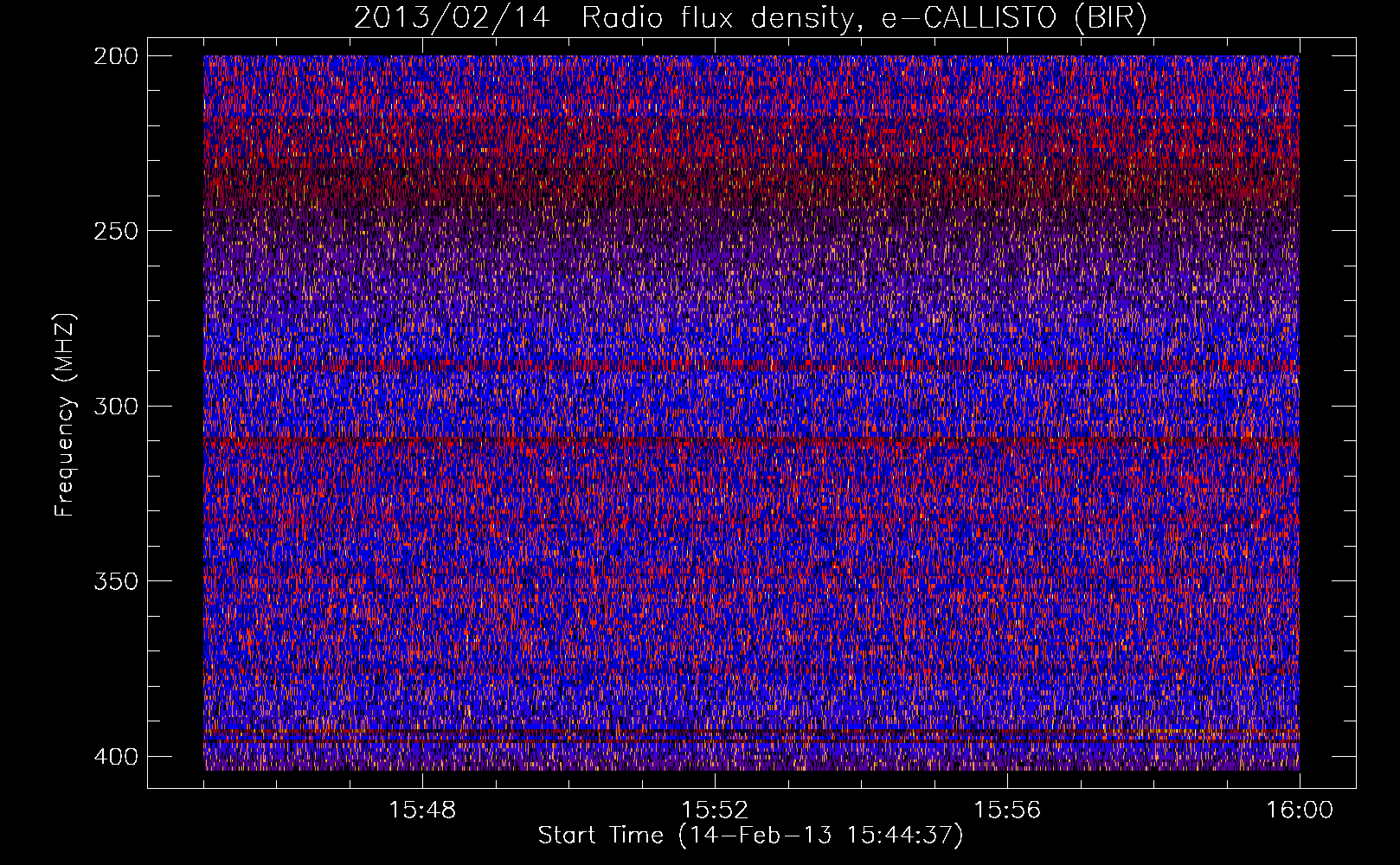Screen dimensions: 1400x865
Task: Click the plot title 'Radio flux density, e-CALLISTO (BIR)'
Action: 864,18
